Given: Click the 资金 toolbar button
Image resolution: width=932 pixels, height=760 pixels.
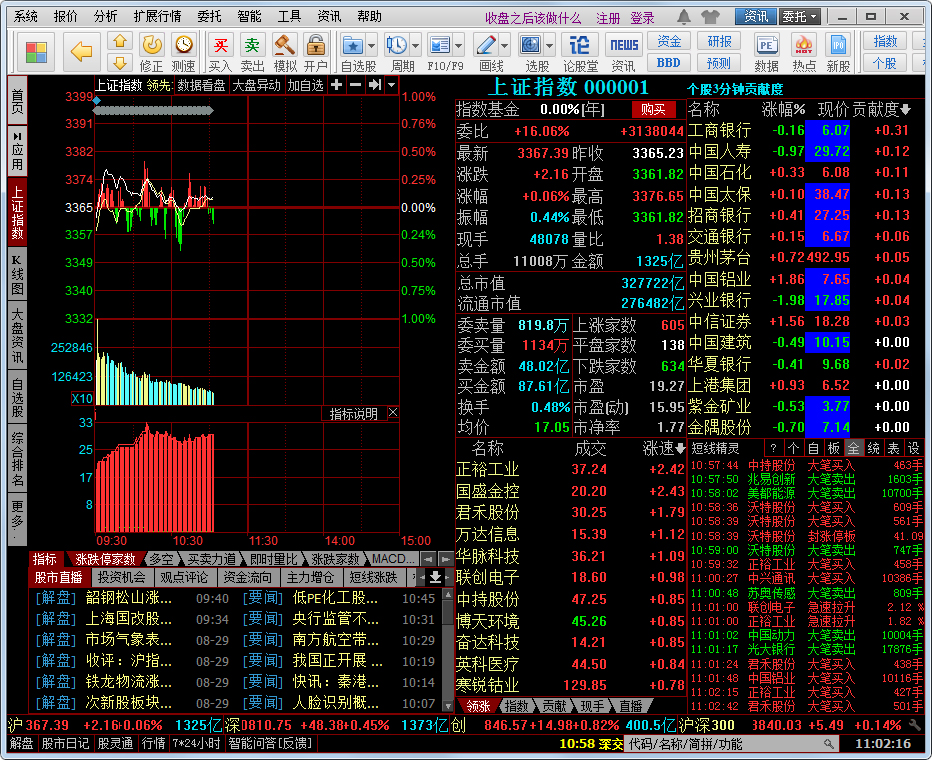Looking at the screenshot, I should click(669, 41).
